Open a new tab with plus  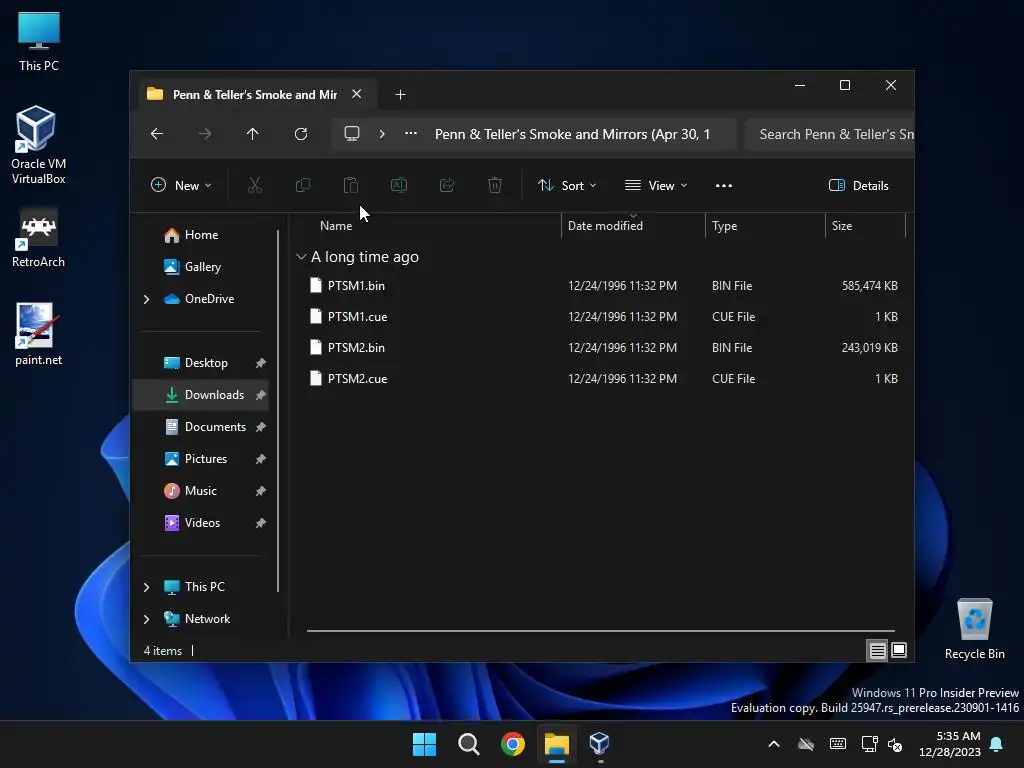coord(400,95)
